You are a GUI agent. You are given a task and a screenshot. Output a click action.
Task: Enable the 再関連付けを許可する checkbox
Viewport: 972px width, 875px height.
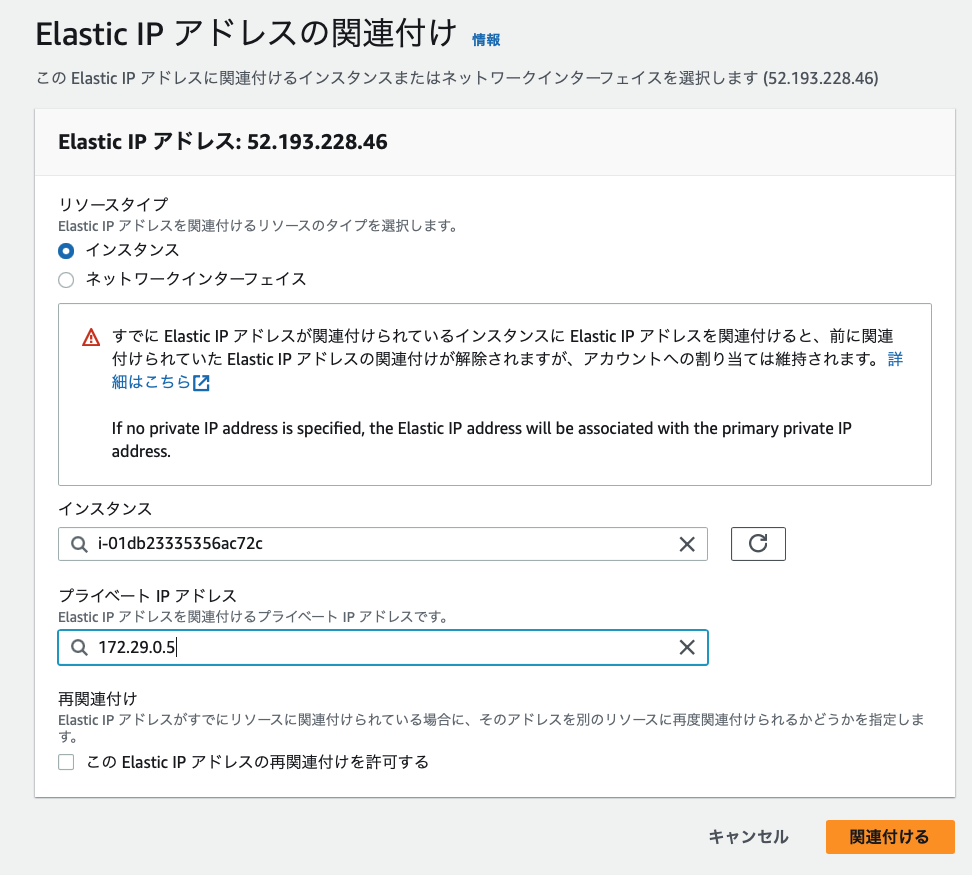click(66, 762)
